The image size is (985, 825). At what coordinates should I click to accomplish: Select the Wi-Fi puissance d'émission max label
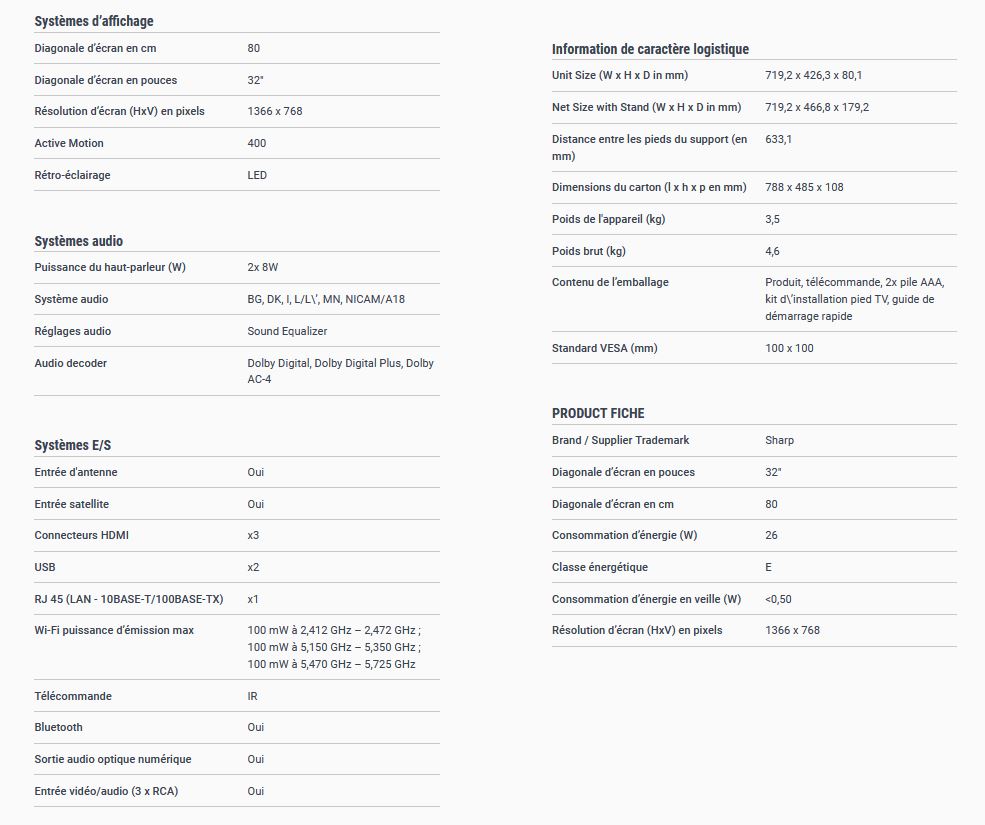114,630
